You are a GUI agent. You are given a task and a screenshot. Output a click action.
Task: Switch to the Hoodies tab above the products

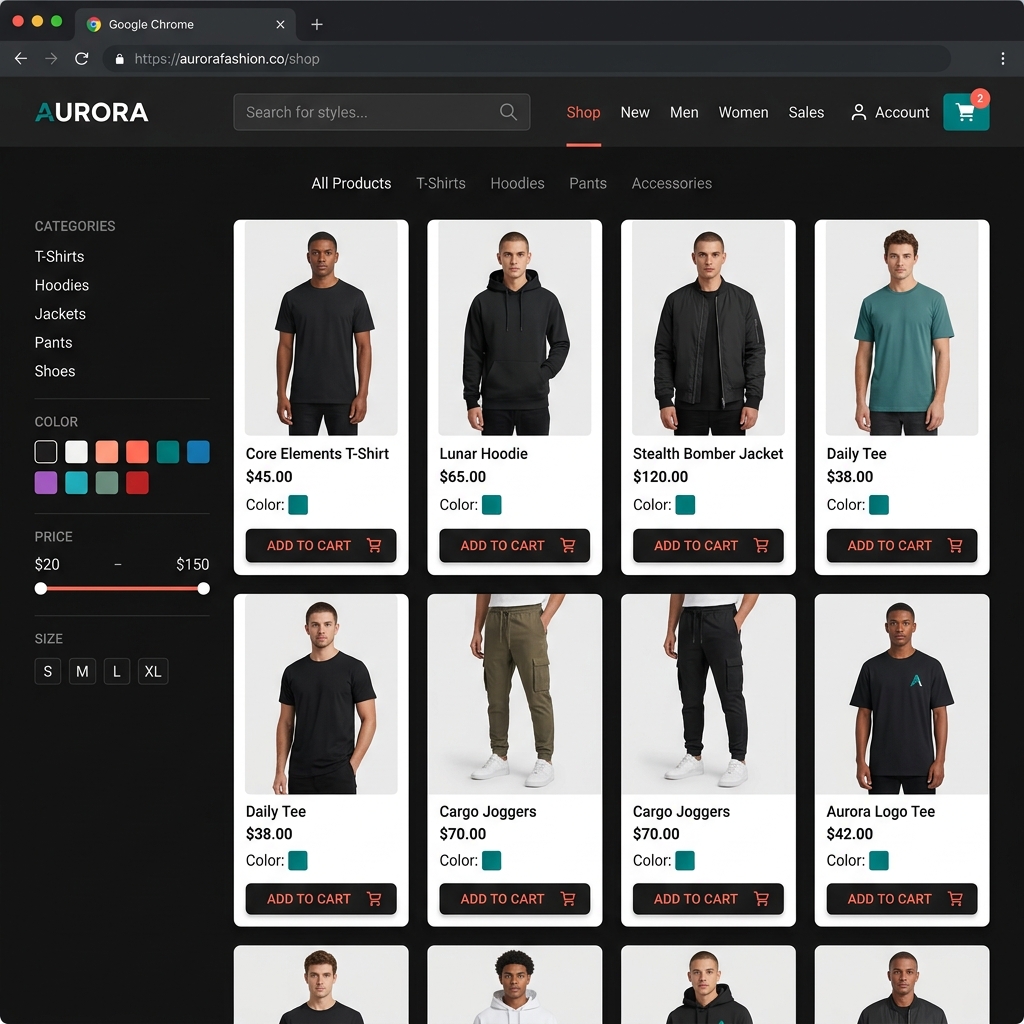pyautogui.click(x=517, y=184)
